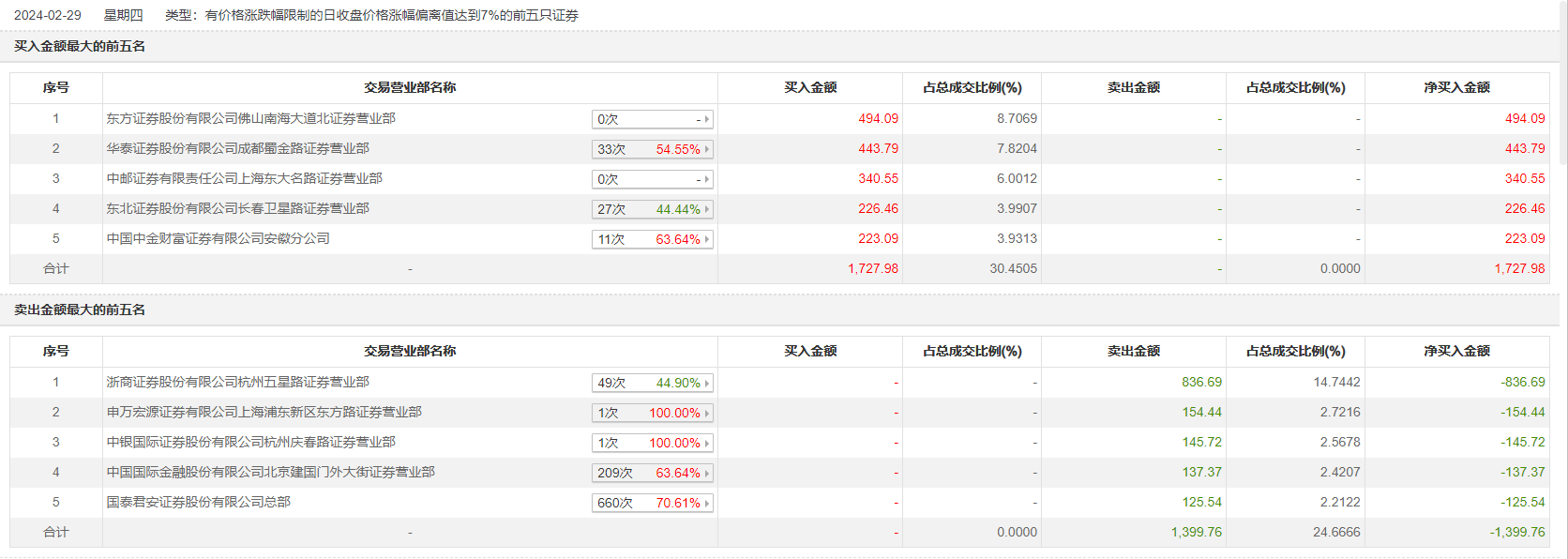Expand the 660次 70.61% box for 国泰君安

point(653,503)
